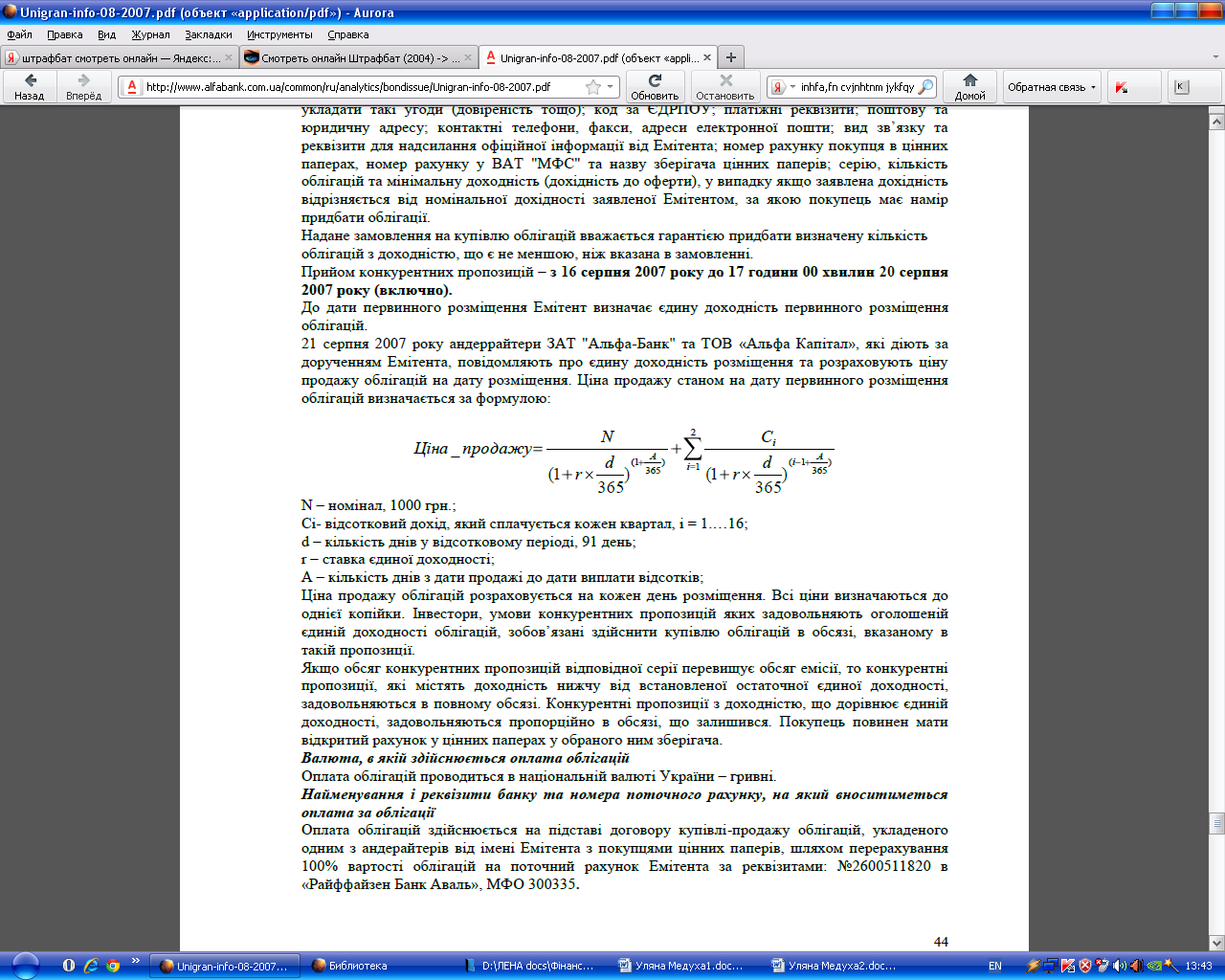Go forward with the Вперёд button
Viewport: 1225px width, 980px height.
[x=83, y=86]
